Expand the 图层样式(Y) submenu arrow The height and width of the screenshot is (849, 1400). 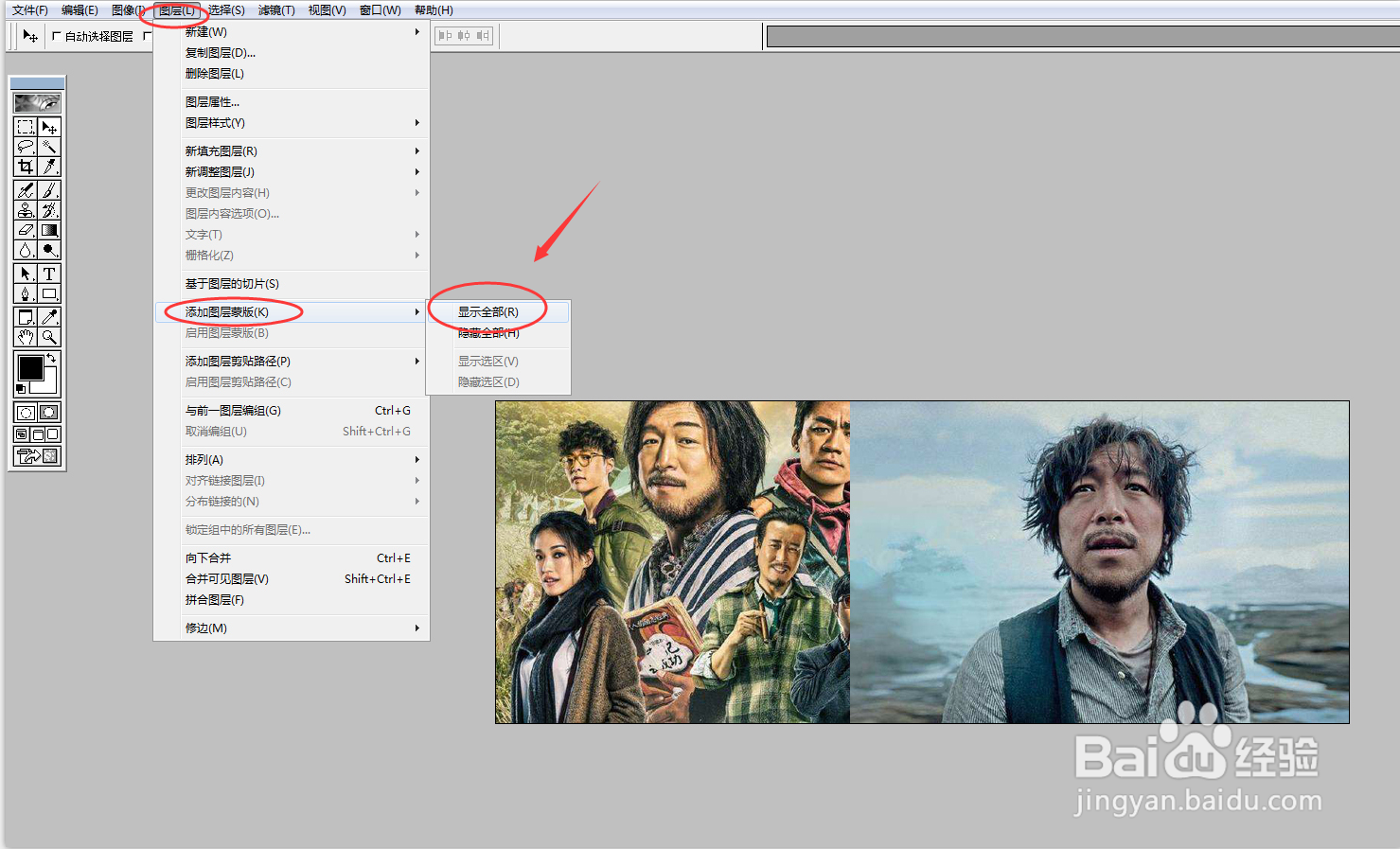pyautogui.click(x=416, y=123)
